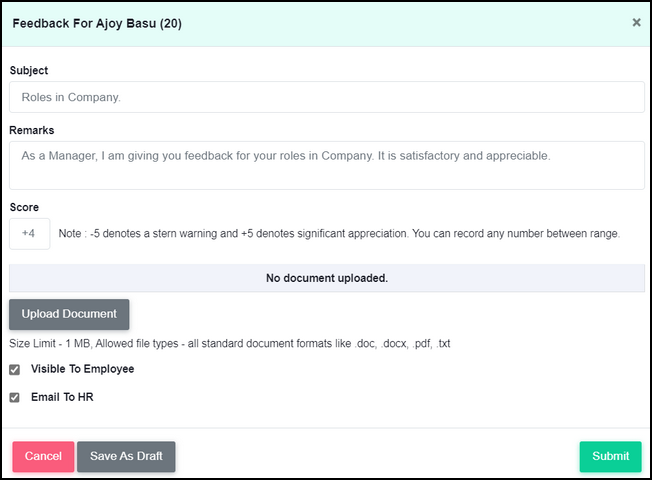This screenshot has height=480, width=652.
Task: Click the No document uploaded banner
Action: click(x=327, y=278)
